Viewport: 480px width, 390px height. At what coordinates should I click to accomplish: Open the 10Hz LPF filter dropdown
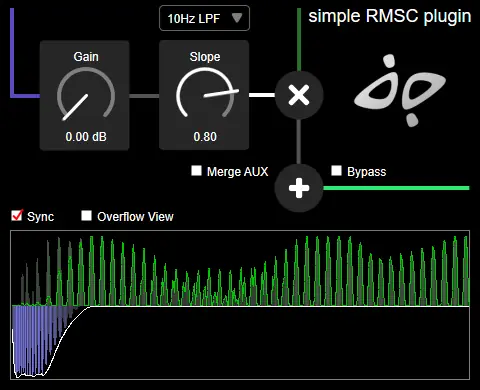point(204,18)
